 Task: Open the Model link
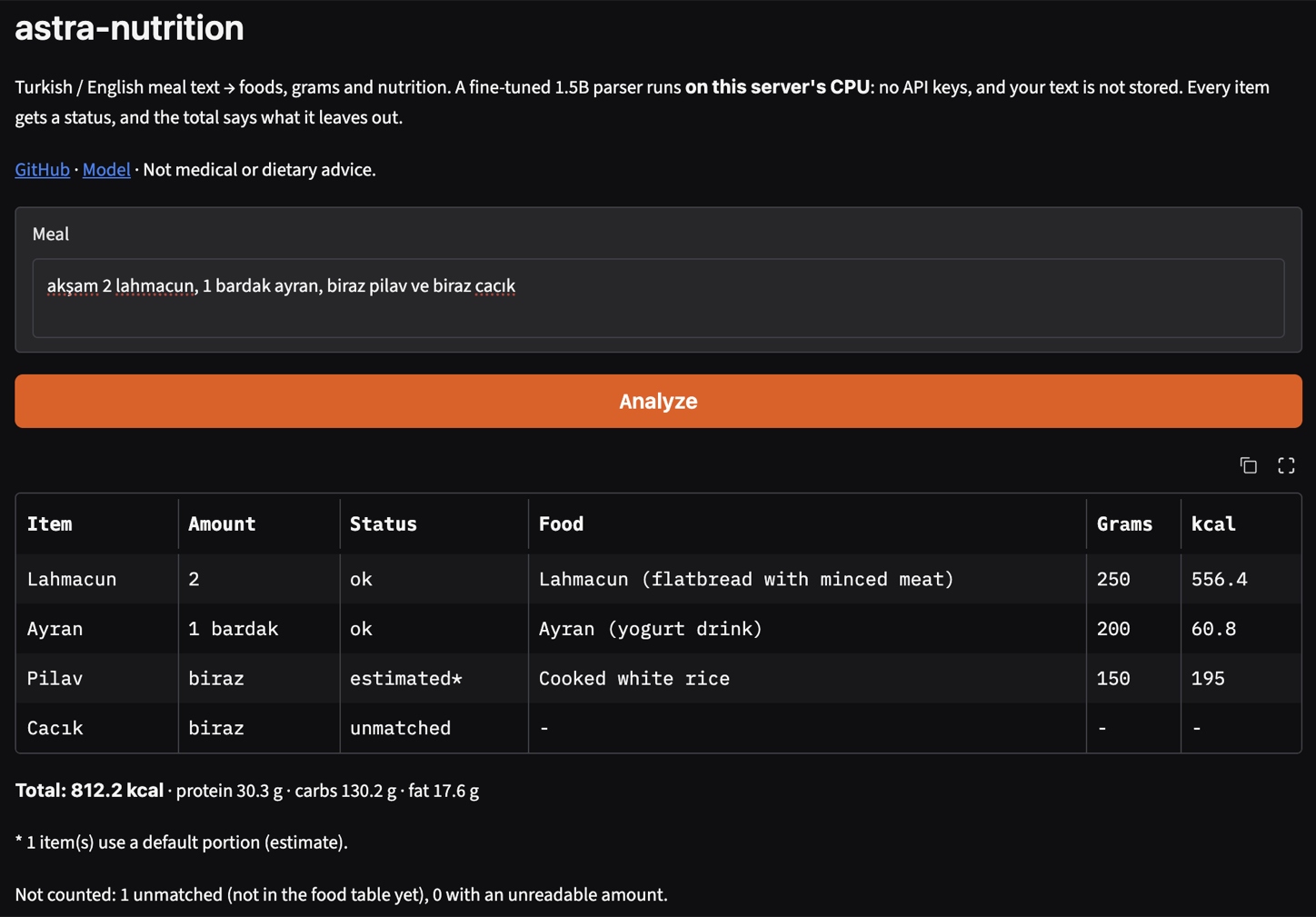coord(106,170)
